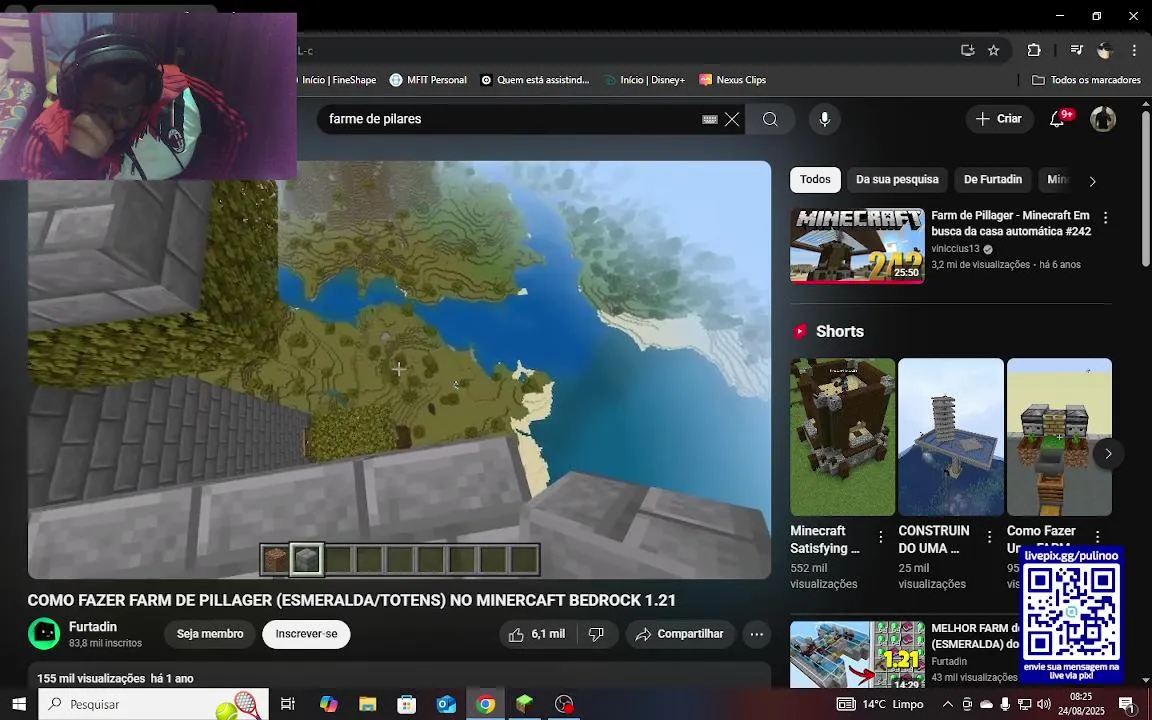
Task: Open Farm de Pillager #242 video thumbnail
Action: [857, 245]
